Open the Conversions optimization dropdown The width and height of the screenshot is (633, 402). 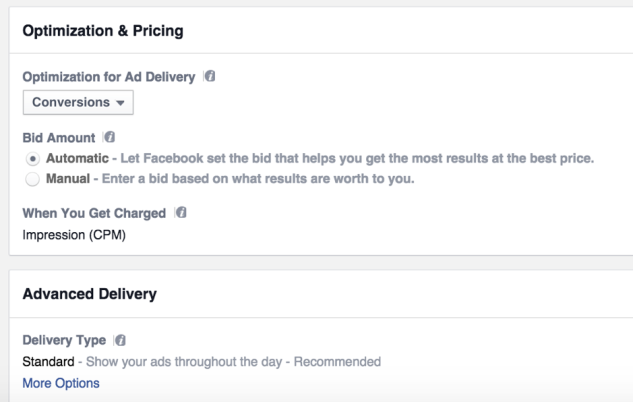pyautogui.click(x=78, y=103)
